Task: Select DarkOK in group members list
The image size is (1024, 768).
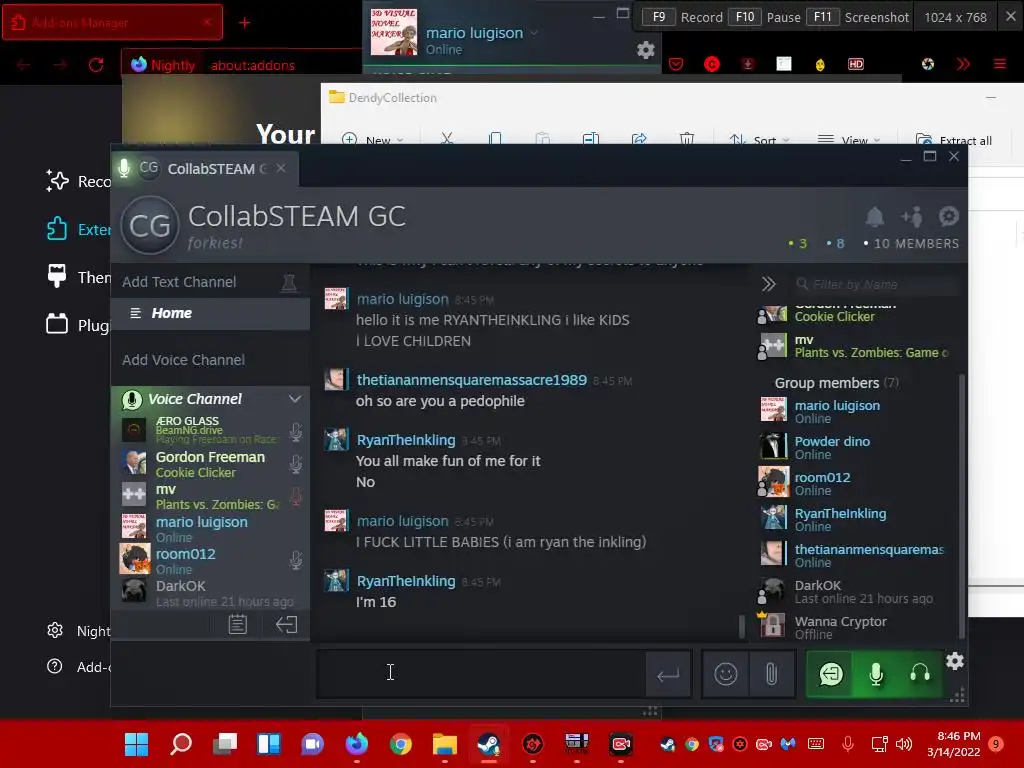Action: coord(857,591)
